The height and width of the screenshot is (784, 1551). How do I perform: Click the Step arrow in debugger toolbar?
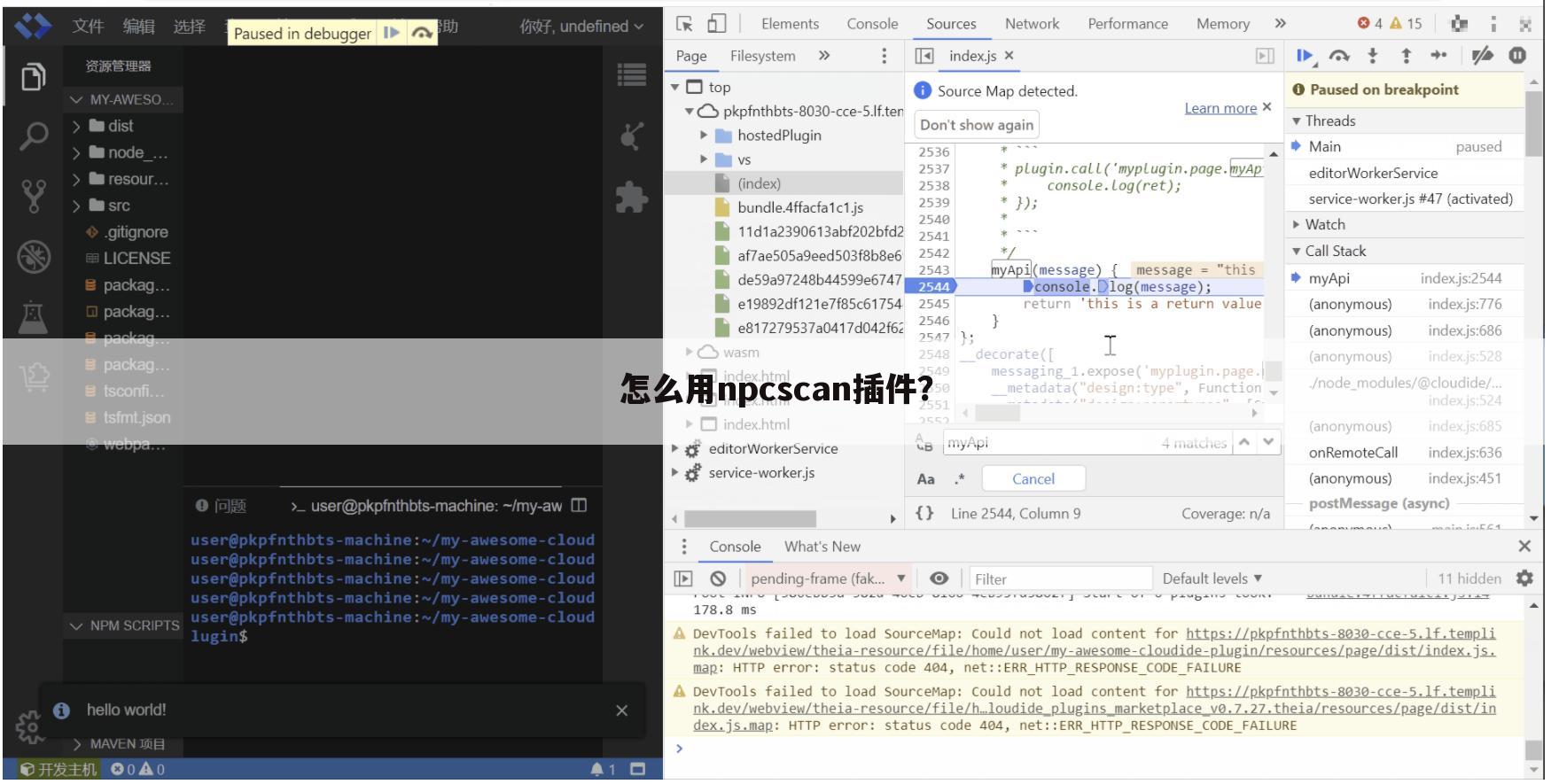pos(1438,56)
